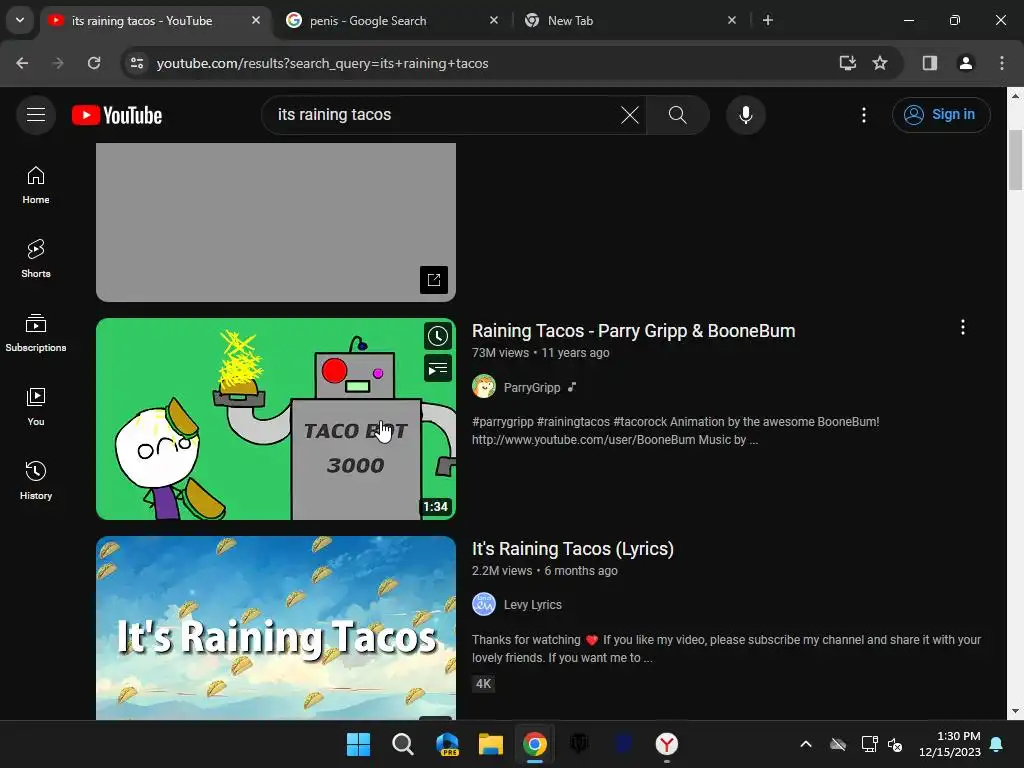Bookmark this page with the star
1024x768 pixels.
pos(880,63)
